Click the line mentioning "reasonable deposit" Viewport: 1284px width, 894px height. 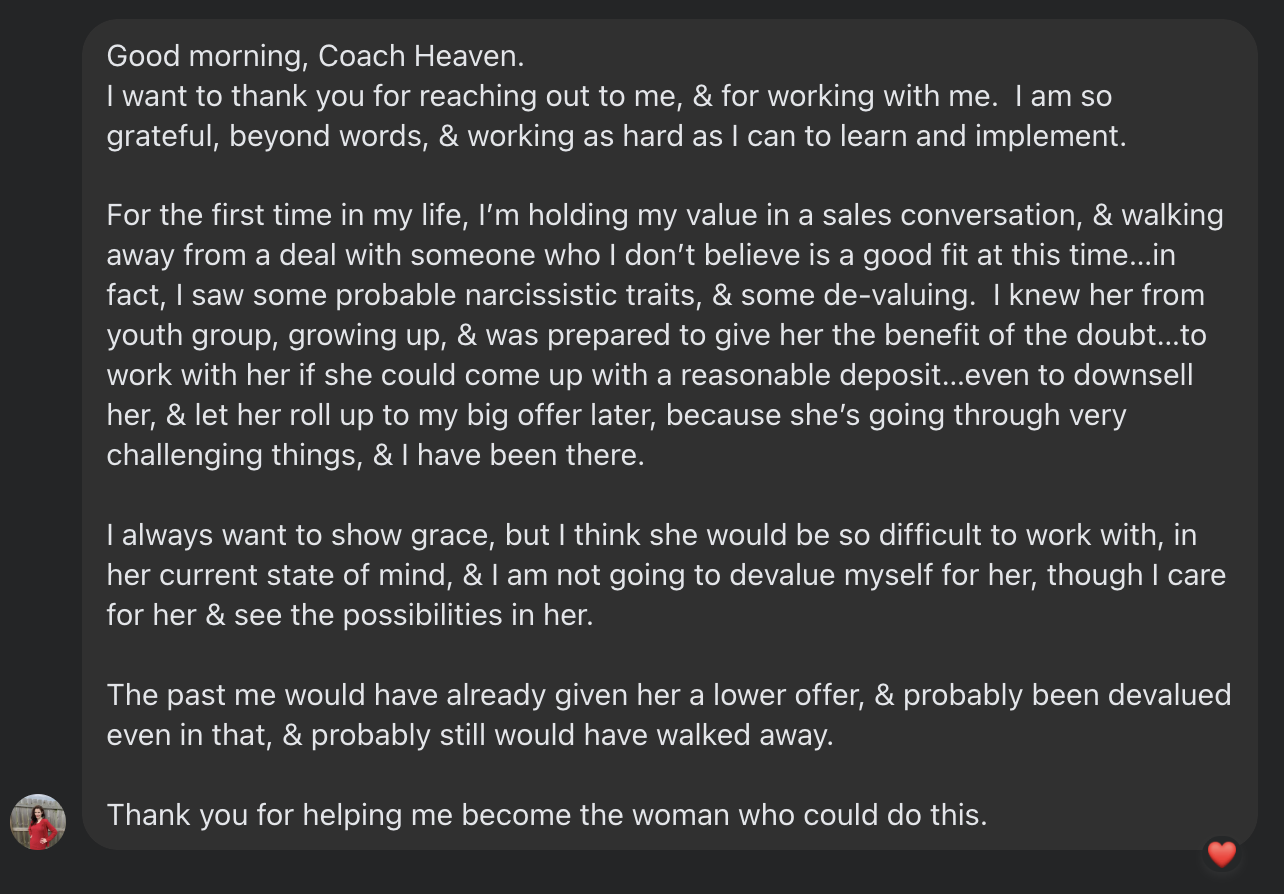point(649,375)
